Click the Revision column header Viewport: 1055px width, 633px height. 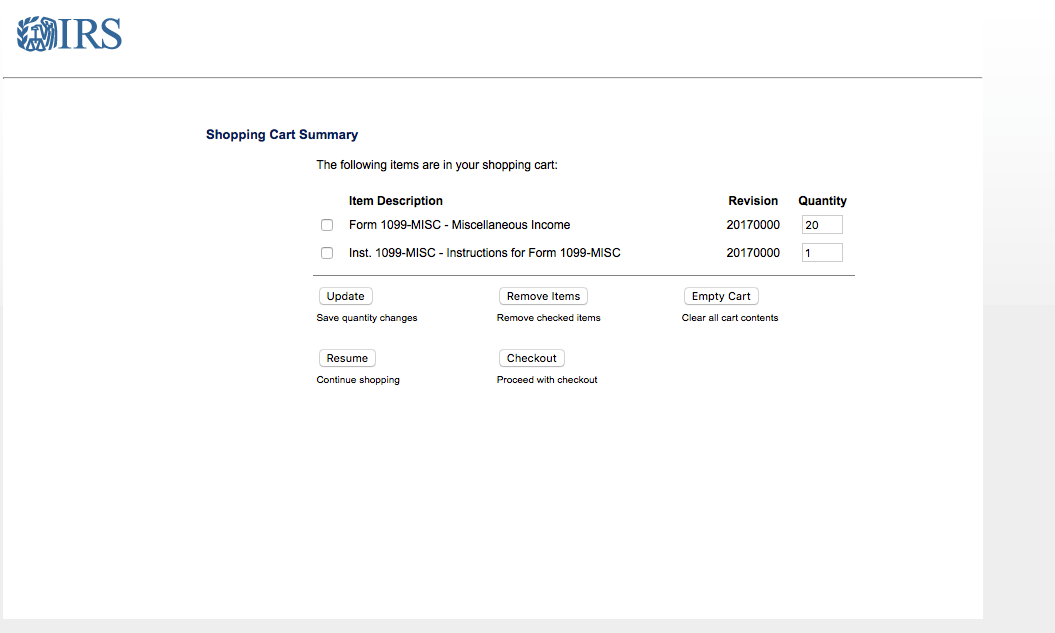point(753,200)
